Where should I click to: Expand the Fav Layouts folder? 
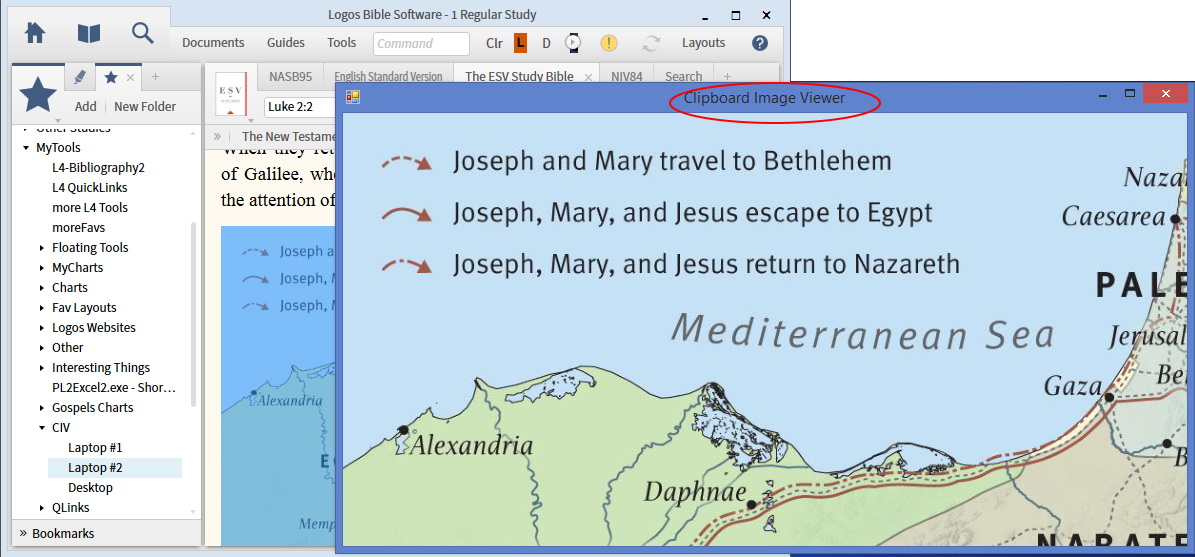[42, 308]
